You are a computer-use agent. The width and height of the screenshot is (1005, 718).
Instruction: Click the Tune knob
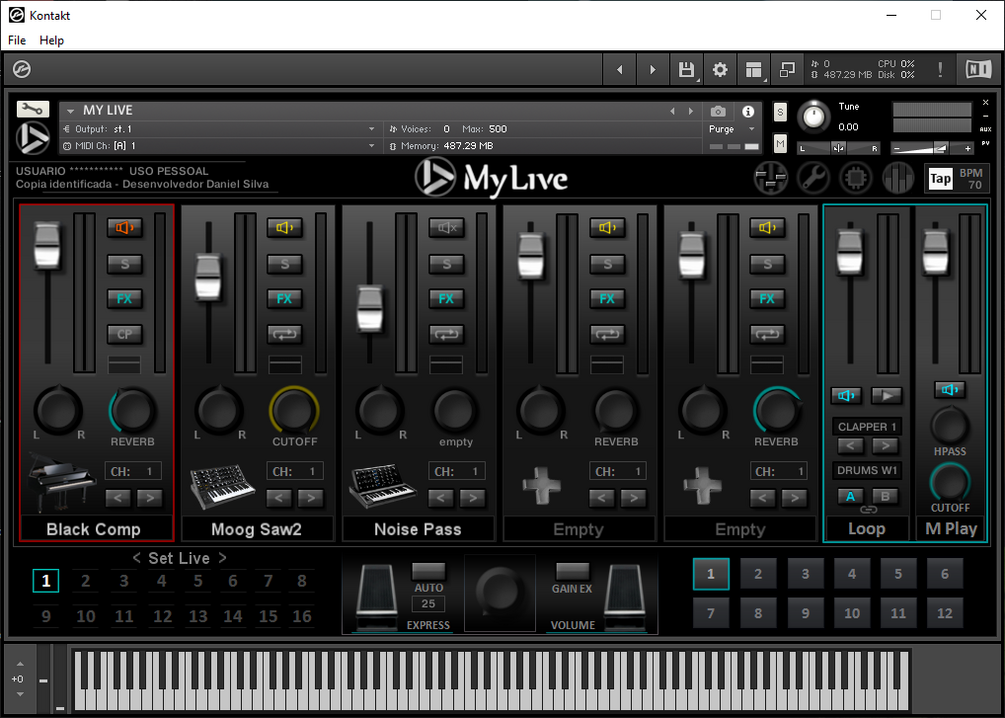(x=813, y=117)
